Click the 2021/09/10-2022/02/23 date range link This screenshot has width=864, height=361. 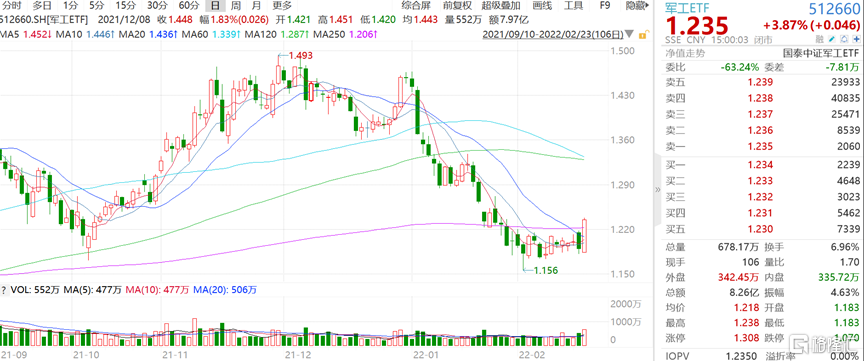tap(554, 35)
